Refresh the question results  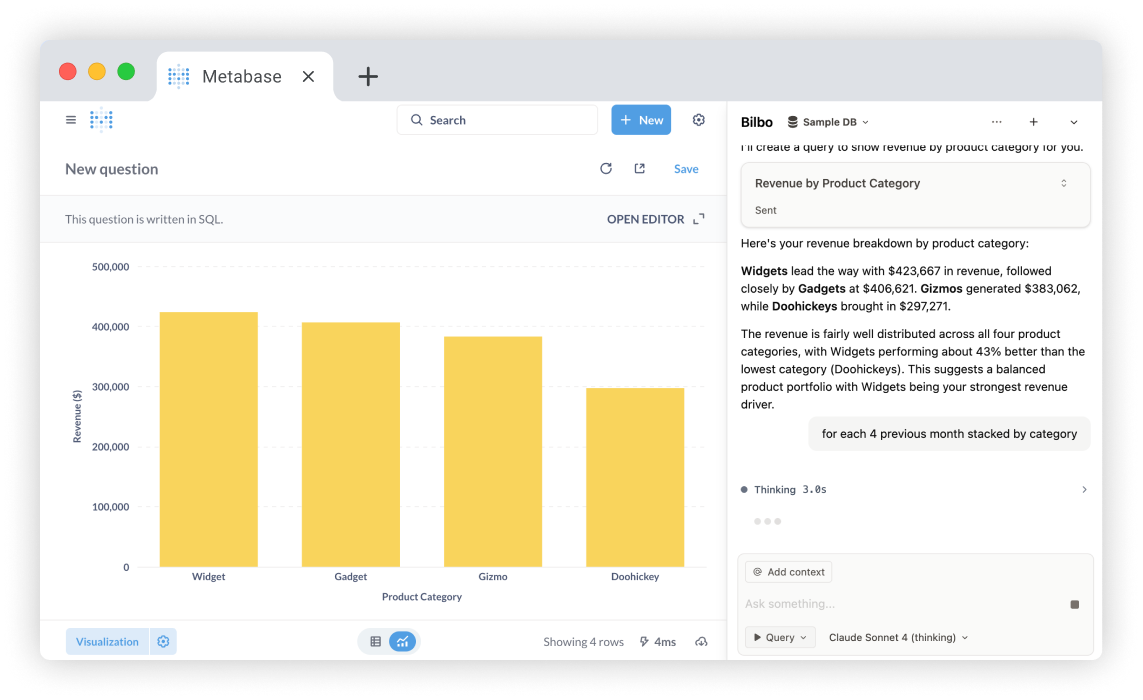click(606, 169)
